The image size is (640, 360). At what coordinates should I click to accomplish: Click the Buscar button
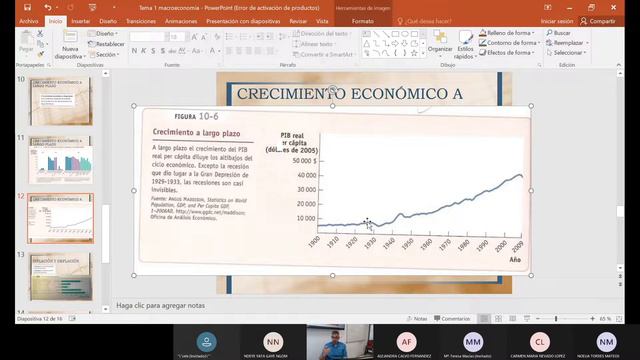(558, 33)
